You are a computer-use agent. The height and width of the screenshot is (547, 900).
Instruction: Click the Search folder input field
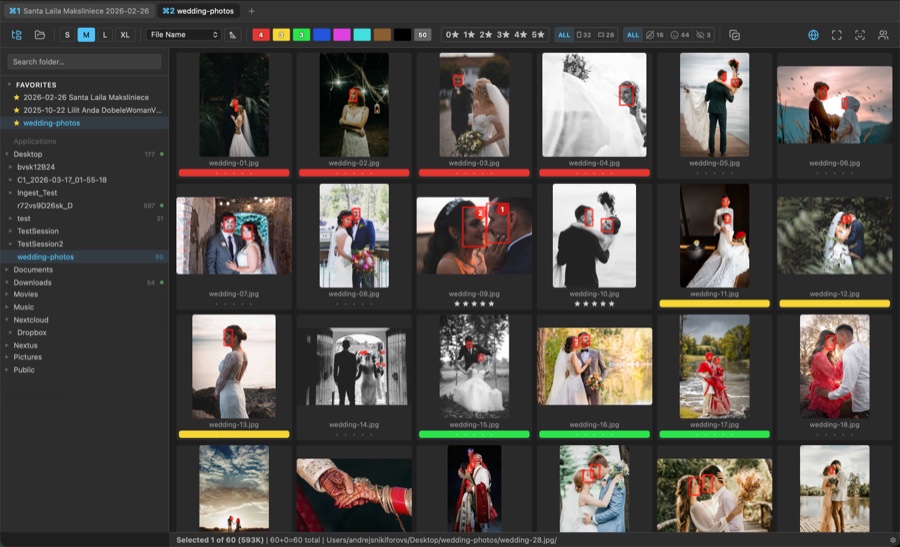coord(84,62)
